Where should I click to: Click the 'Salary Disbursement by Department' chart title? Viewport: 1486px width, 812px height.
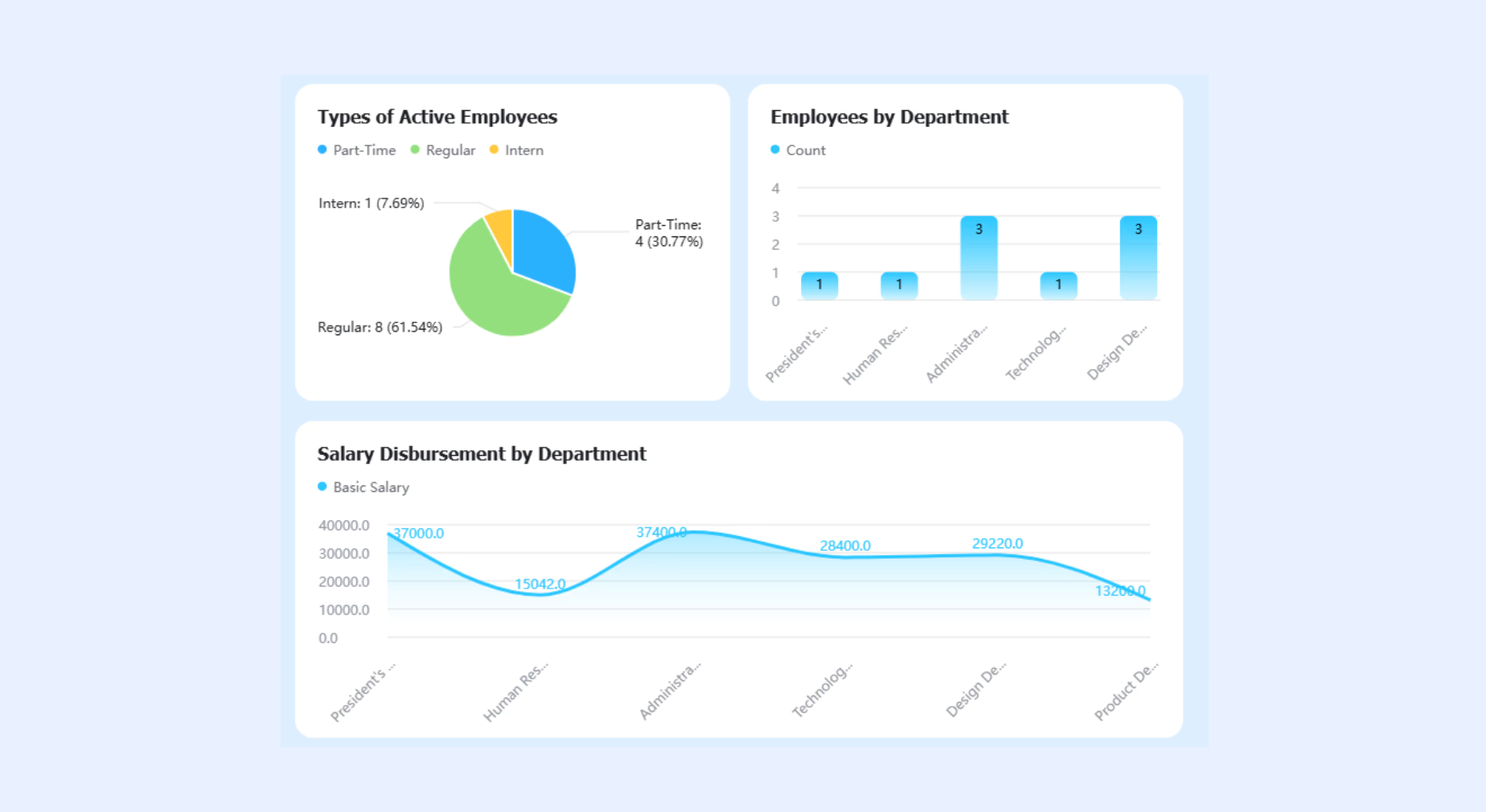click(x=482, y=454)
